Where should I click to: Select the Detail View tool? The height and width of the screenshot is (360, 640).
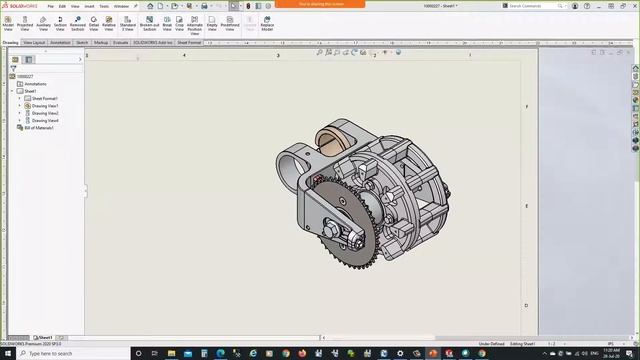click(x=94, y=24)
